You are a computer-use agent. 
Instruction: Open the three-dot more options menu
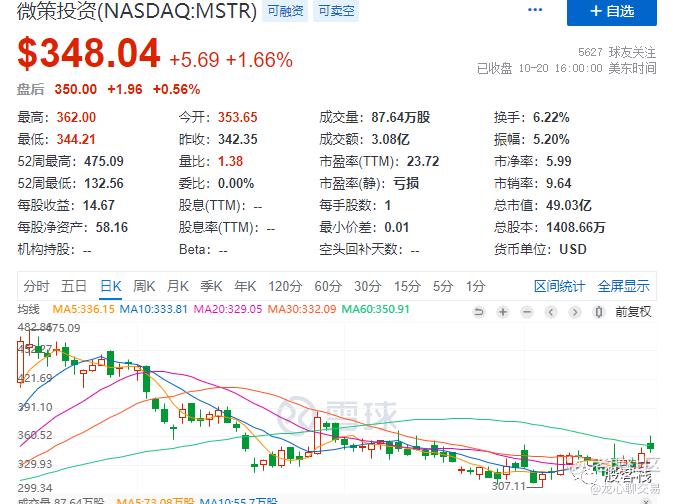pos(535,10)
